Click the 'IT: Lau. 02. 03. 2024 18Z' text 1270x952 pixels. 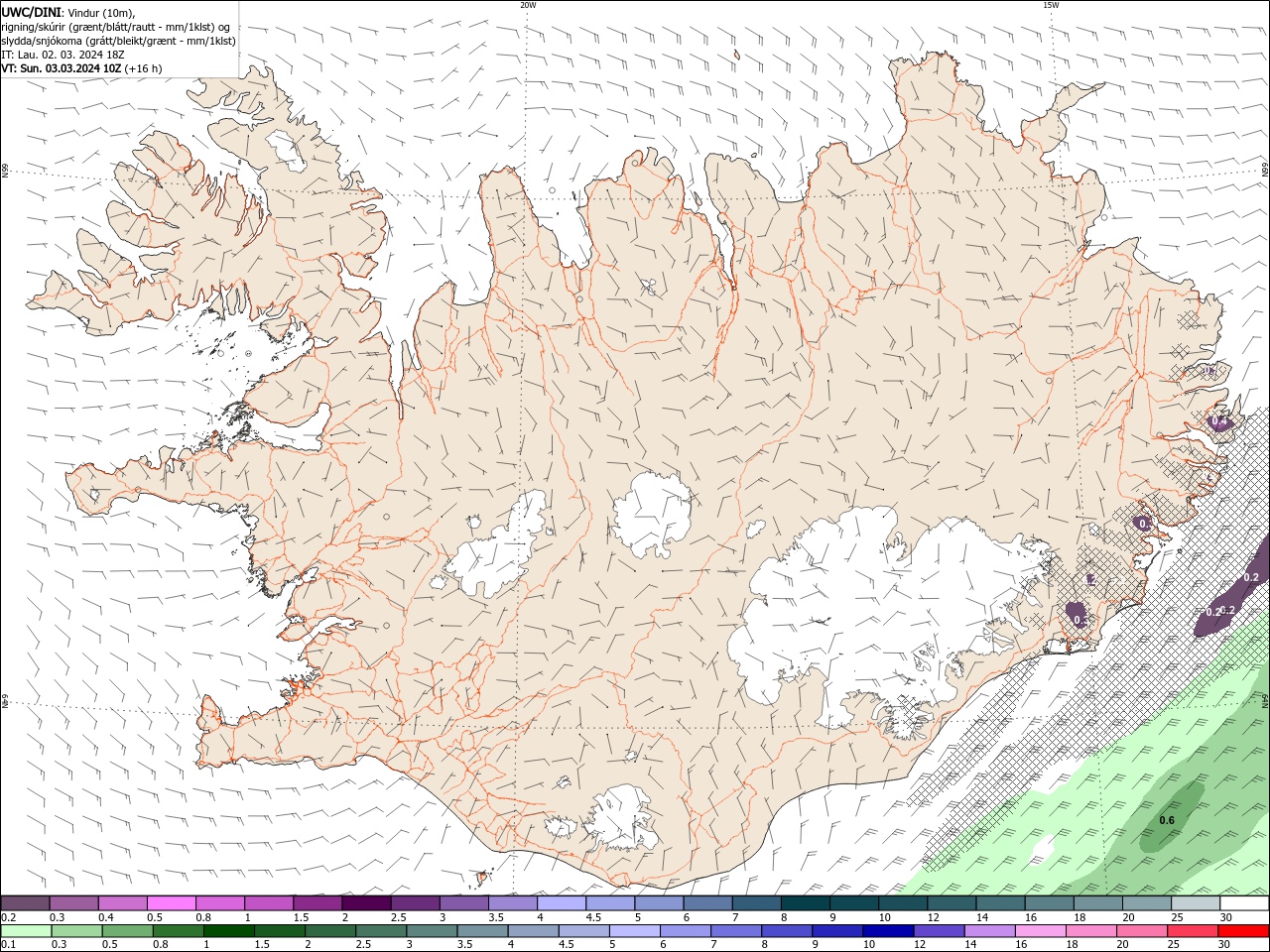tap(63, 55)
